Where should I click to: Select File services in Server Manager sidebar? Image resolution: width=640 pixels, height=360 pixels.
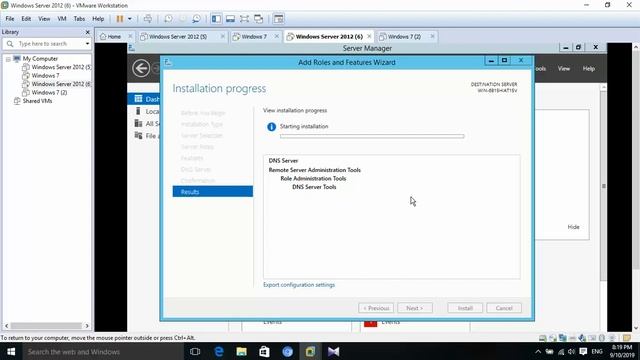coord(147,136)
